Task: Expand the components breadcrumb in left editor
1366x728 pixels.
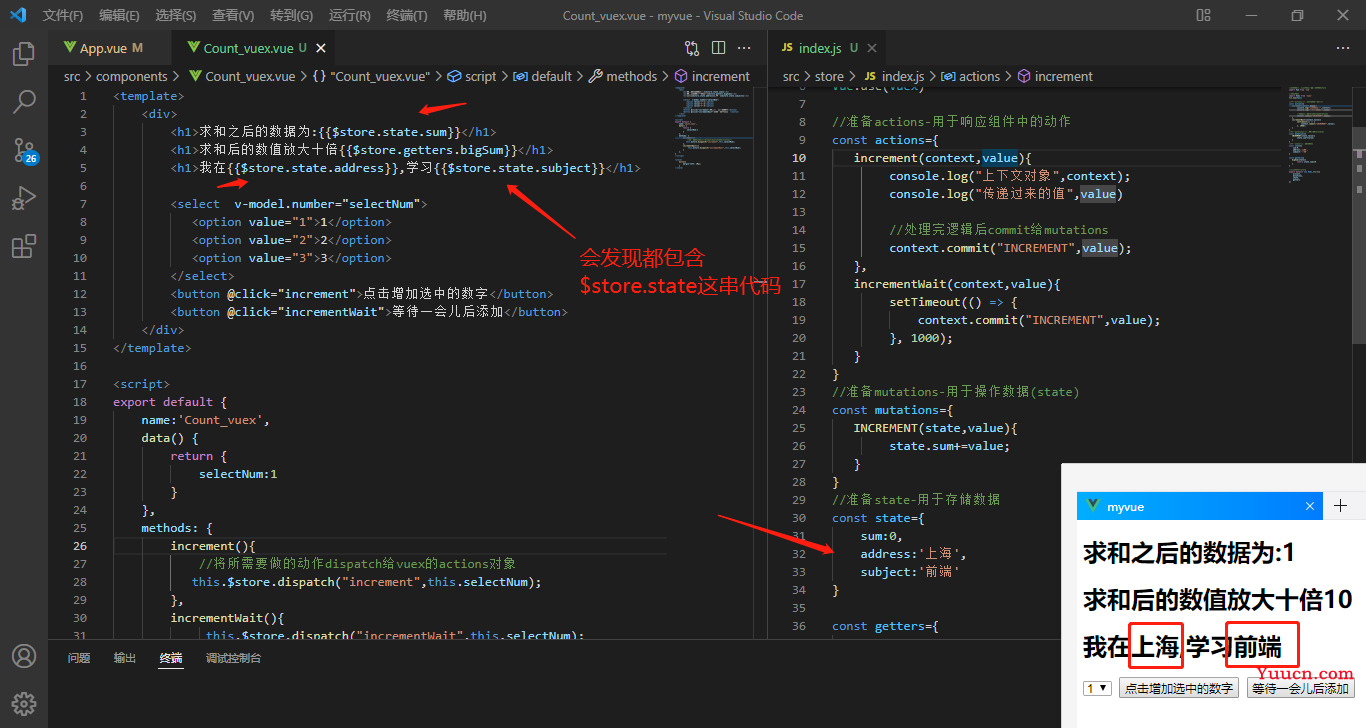Action: click(132, 76)
